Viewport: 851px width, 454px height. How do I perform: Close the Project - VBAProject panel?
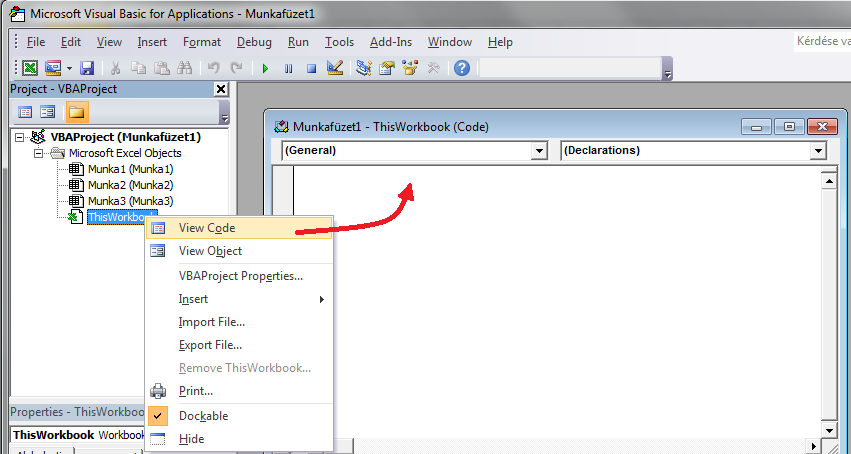tap(221, 89)
